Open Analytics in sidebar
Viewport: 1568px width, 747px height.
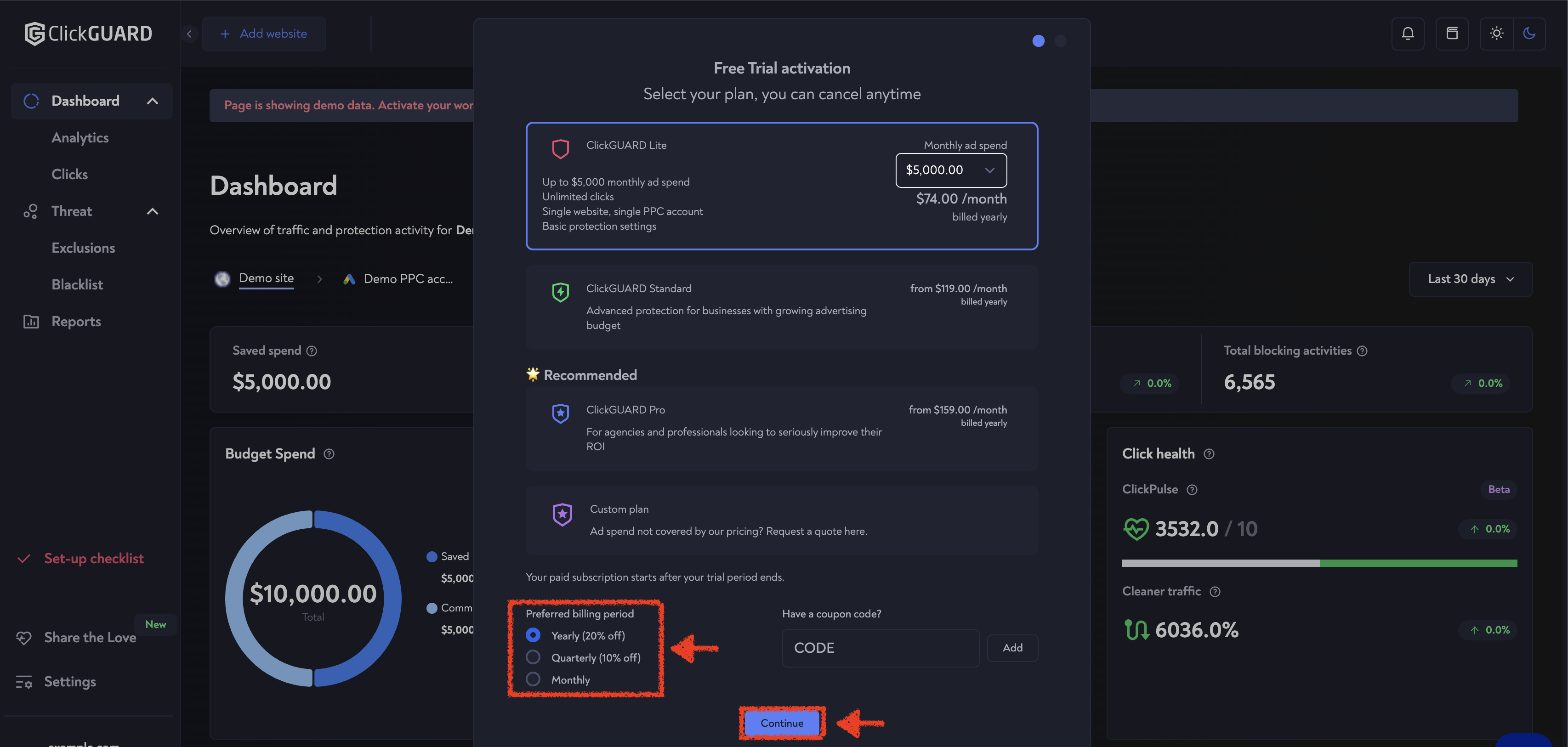(x=80, y=137)
